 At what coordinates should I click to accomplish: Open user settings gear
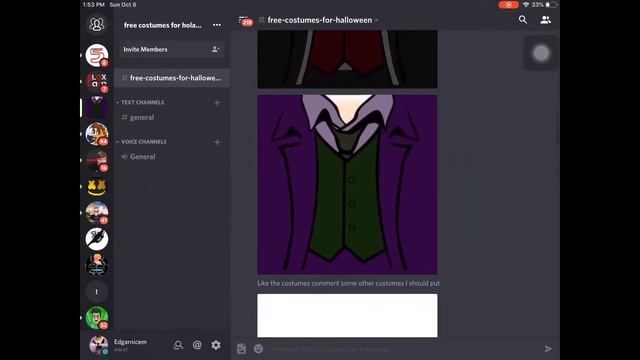point(216,345)
